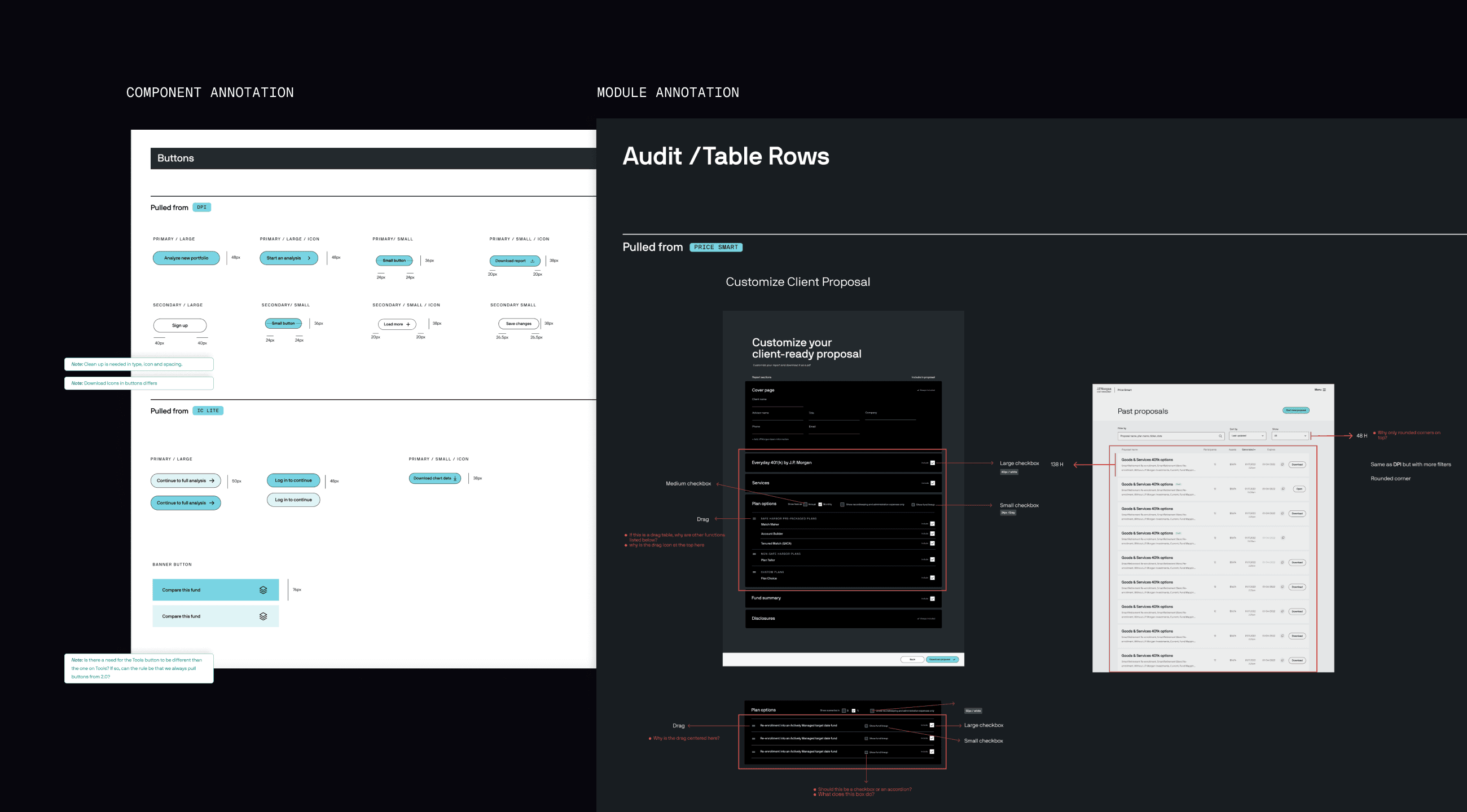1467x812 pixels.
Task: Click the down-arrow icon in Download chart data button
Action: coord(455,479)
